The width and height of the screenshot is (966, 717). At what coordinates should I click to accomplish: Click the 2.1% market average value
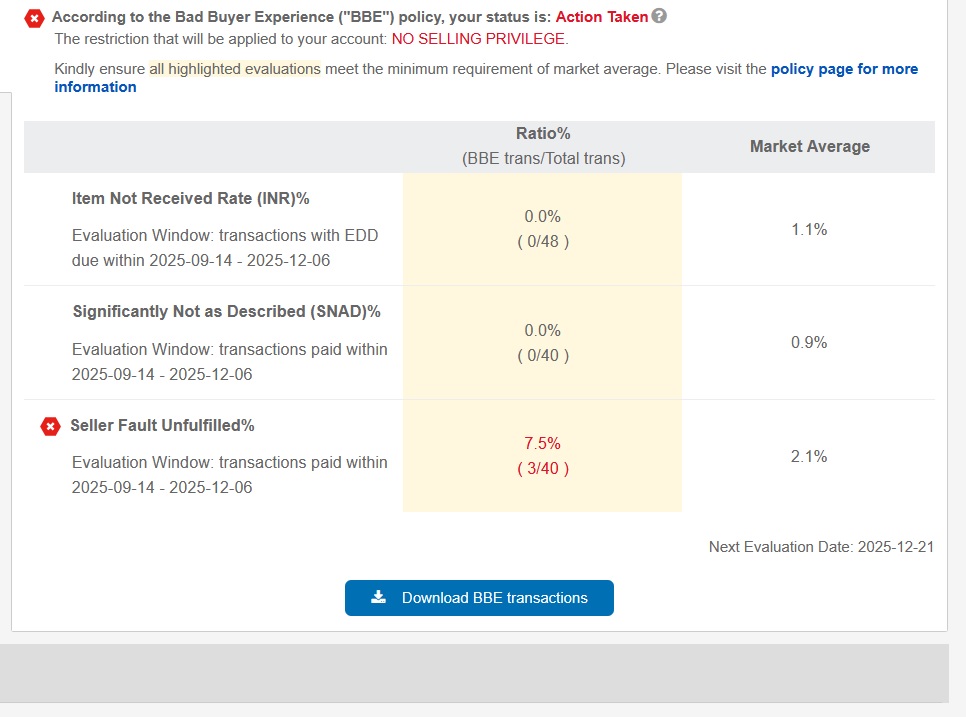point(809,456)
